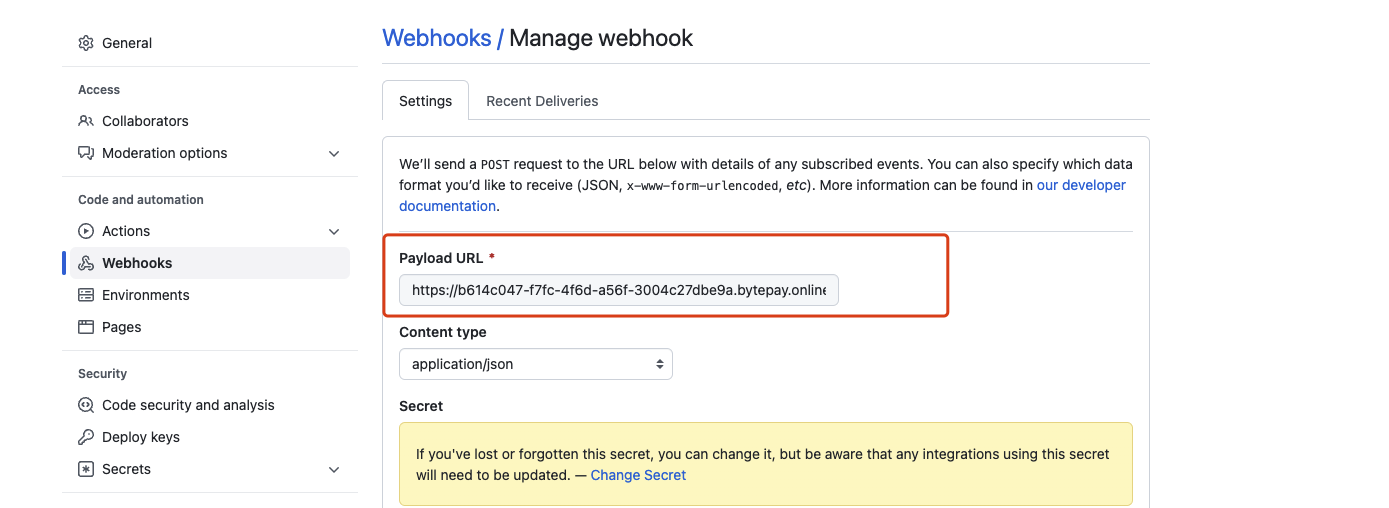This screenshot has width=1389, height=508.
Task: Click the Deploy keys key icon
Action: tap(86, 437)
